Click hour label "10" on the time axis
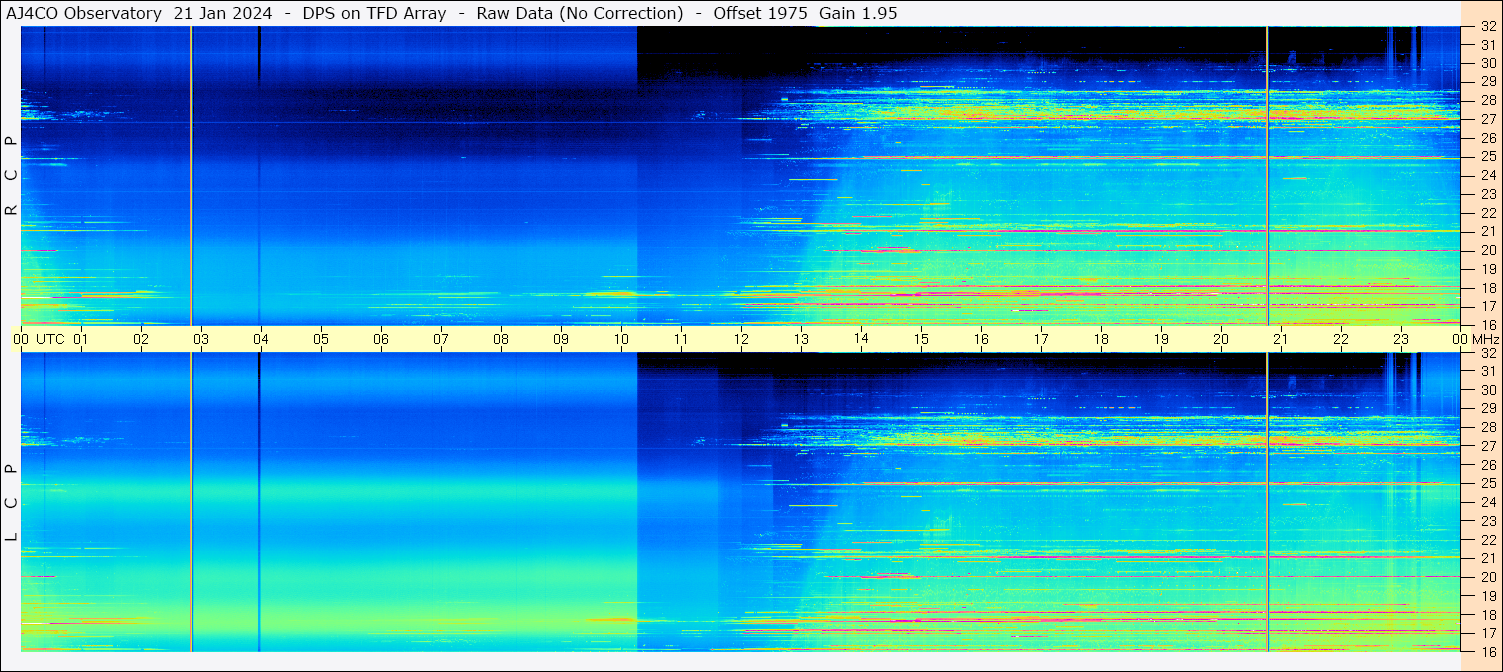Screen dimensions: 1503x672 [621, 339]
